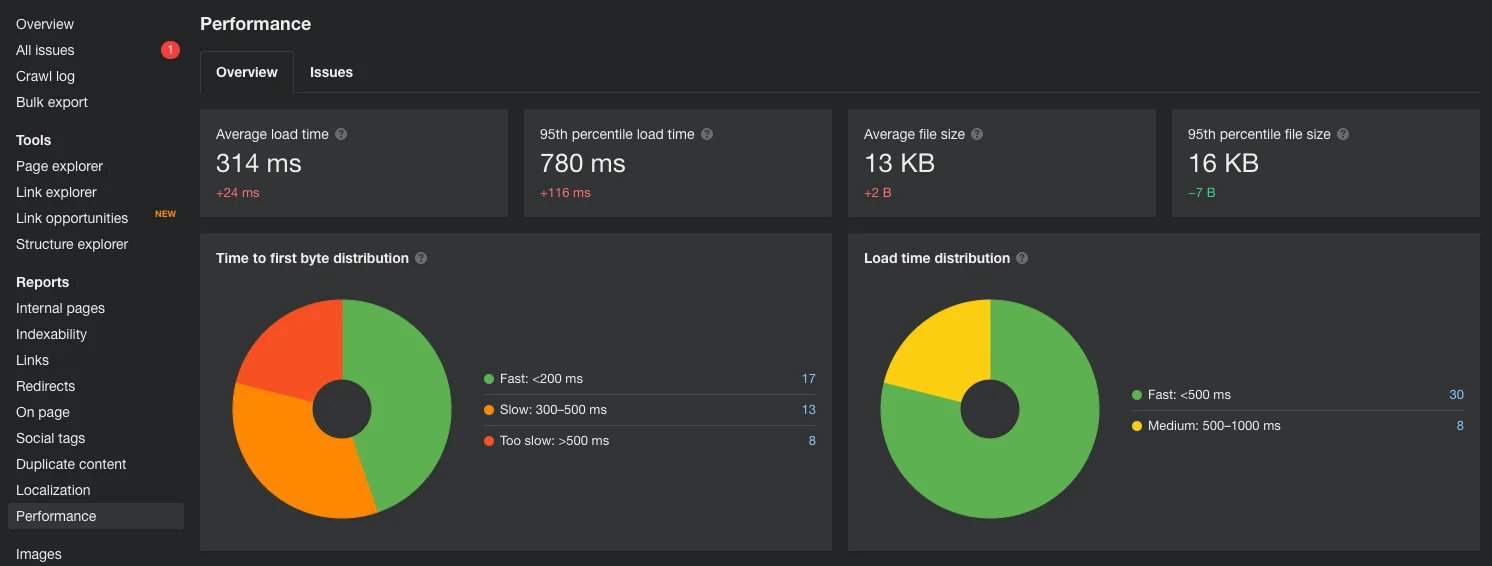This screenshot has width=1492, height=566.
Task: View Redirects report
Action: (45, 386)
